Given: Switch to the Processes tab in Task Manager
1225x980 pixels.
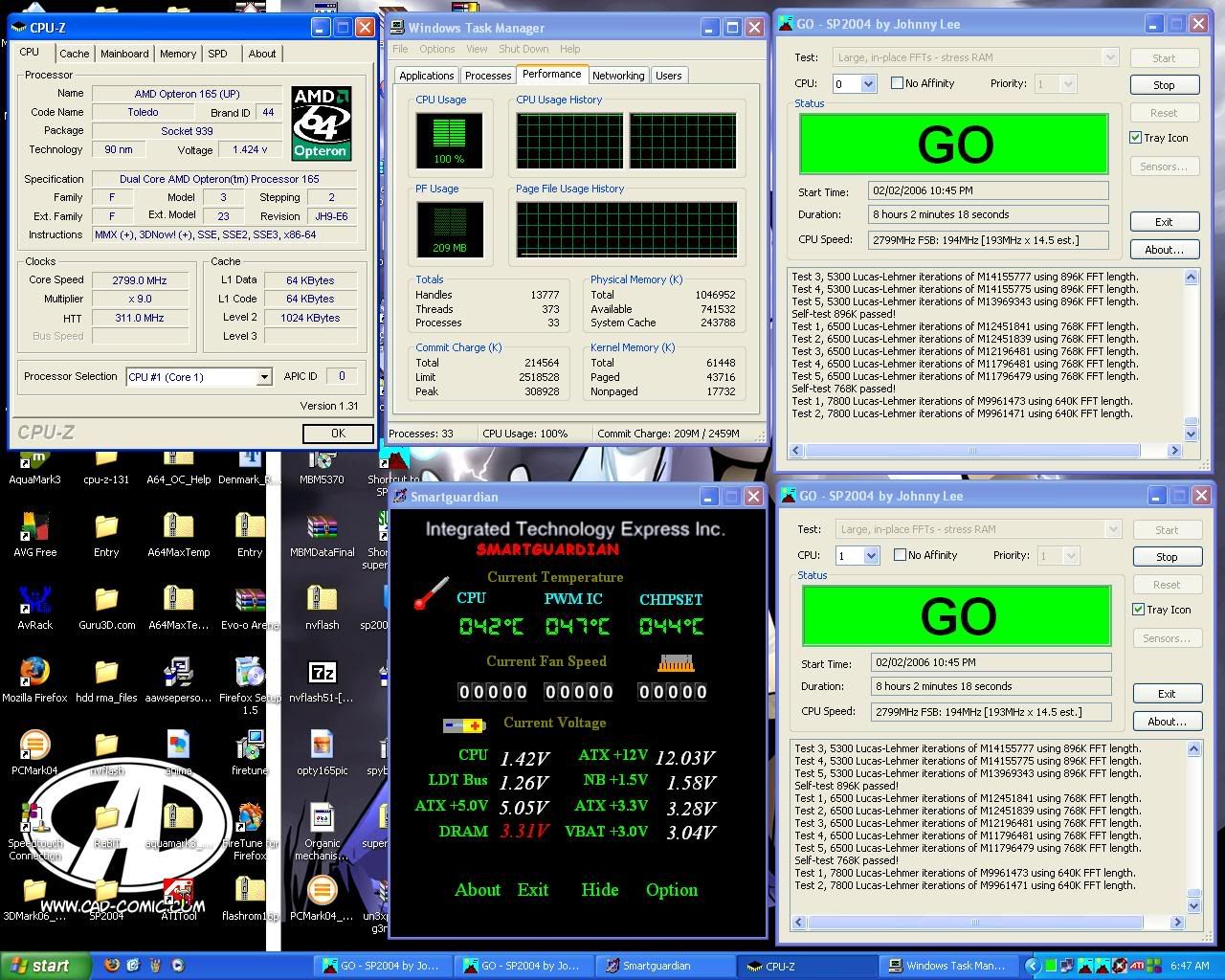Looking at the screenshot, I should coord(488,76).
